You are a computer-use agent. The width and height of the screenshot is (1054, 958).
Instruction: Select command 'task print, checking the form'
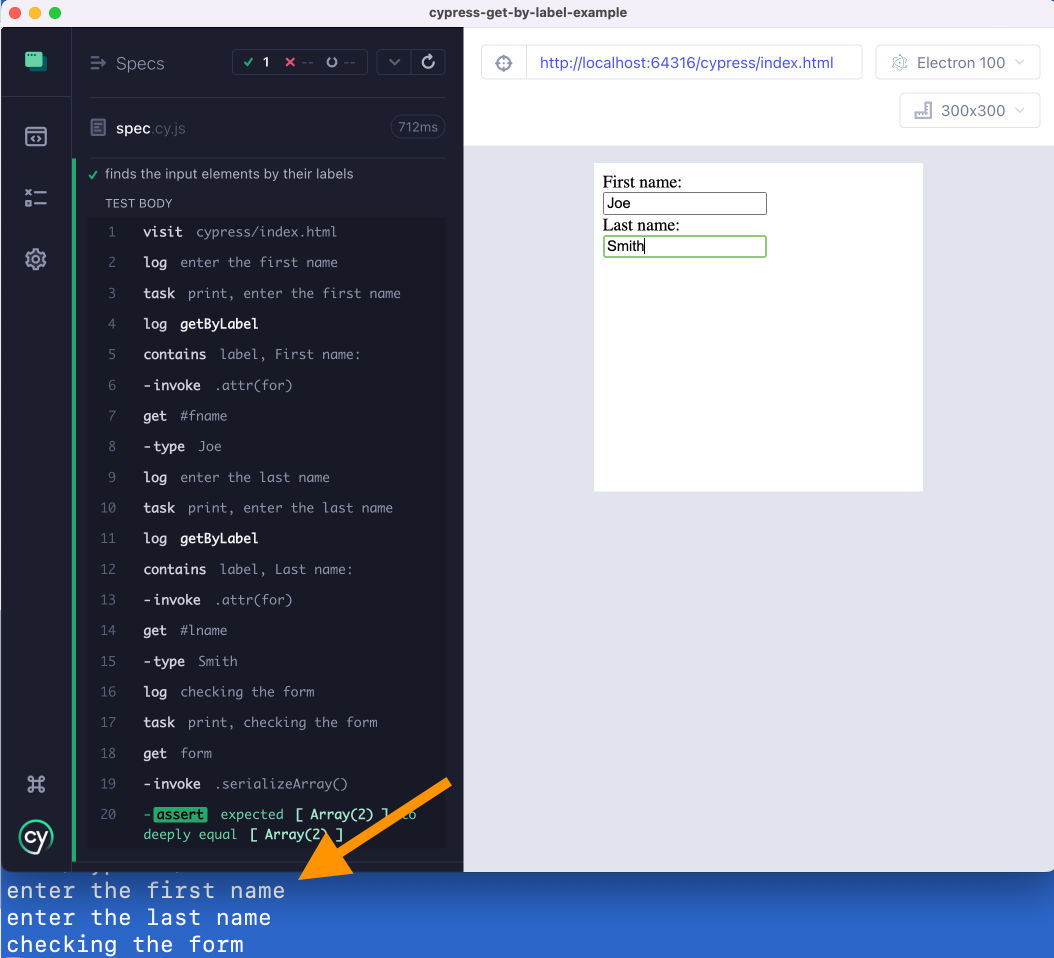[266, 723]
